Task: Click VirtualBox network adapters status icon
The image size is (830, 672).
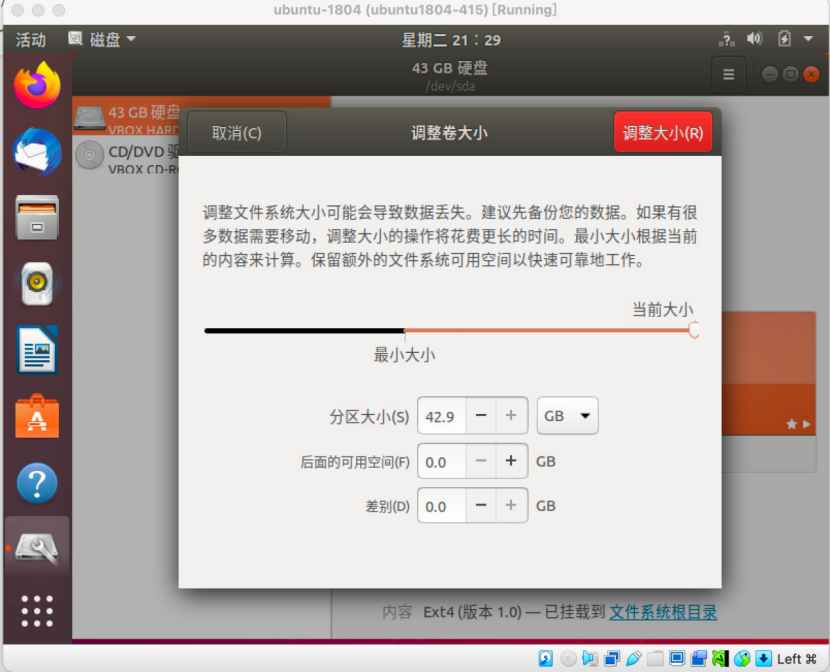Action: 612,658
